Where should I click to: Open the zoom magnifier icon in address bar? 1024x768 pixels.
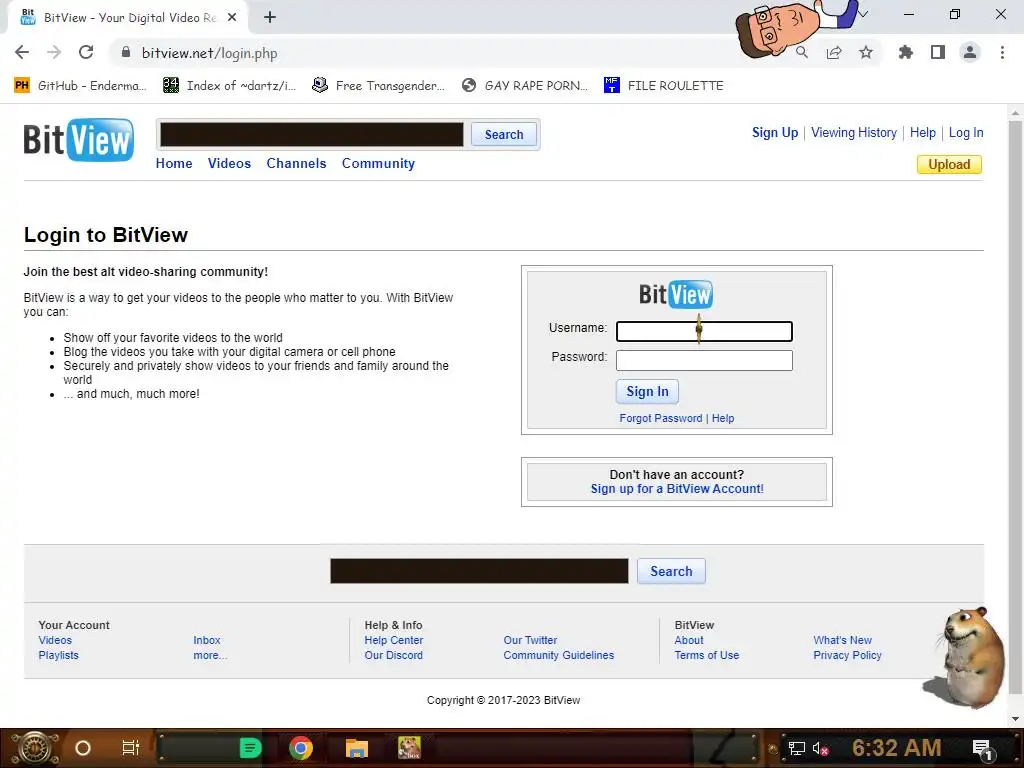point(802,52)
